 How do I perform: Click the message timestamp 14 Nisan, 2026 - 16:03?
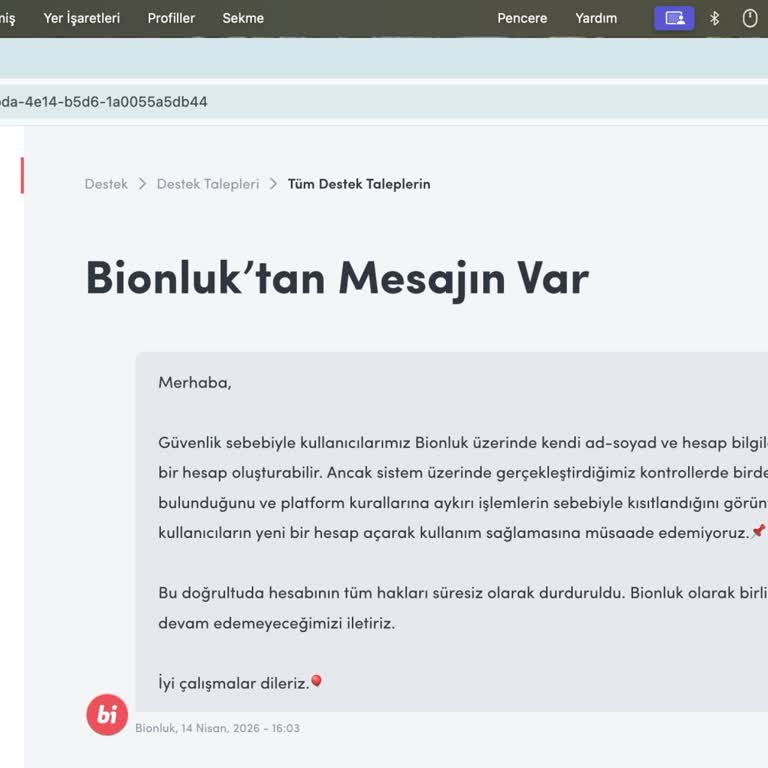point(240,728)
